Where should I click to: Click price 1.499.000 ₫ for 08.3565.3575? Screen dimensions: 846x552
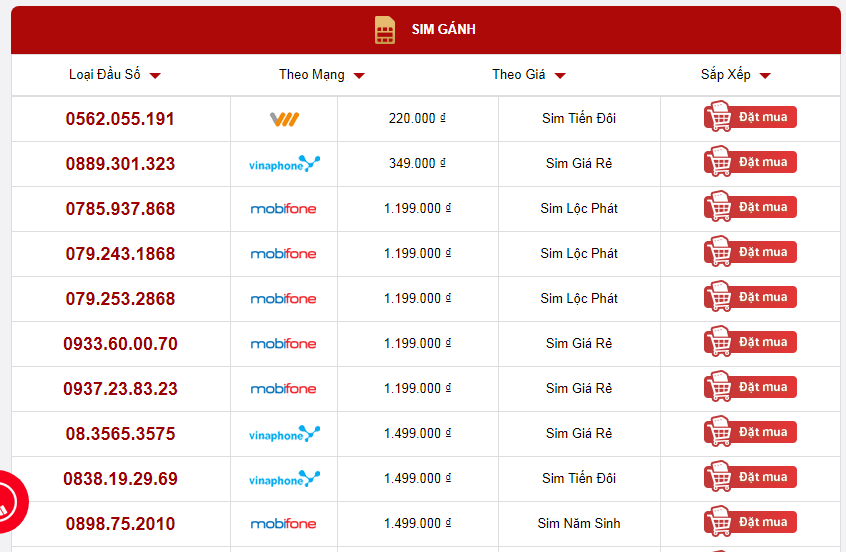417,433
